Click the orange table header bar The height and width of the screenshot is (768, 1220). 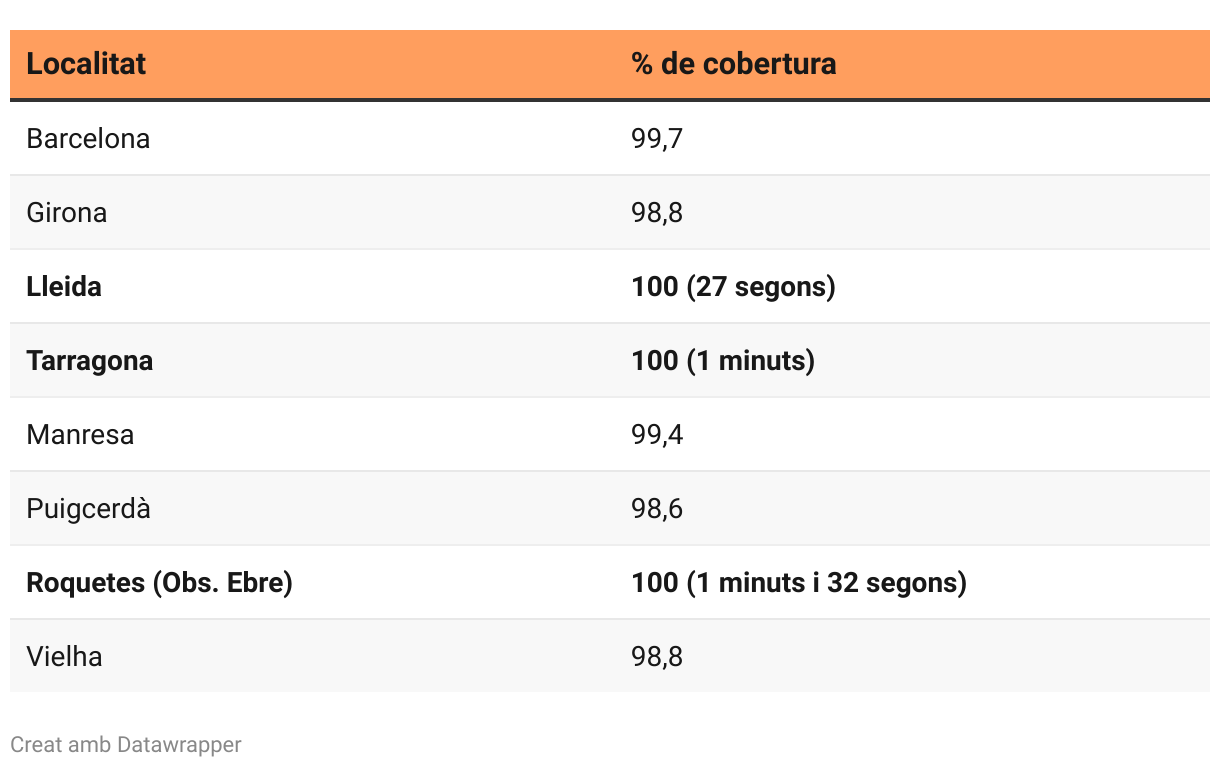[x=610, y=64]
